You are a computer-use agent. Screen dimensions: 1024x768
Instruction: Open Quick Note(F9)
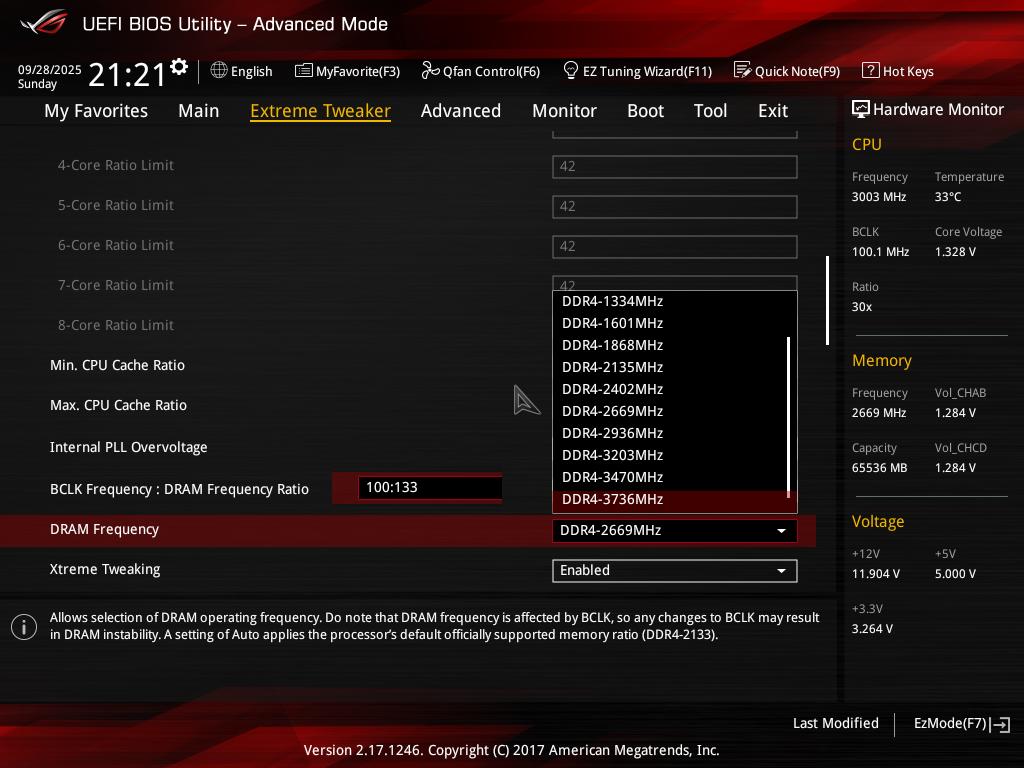[x=797, y=71]
